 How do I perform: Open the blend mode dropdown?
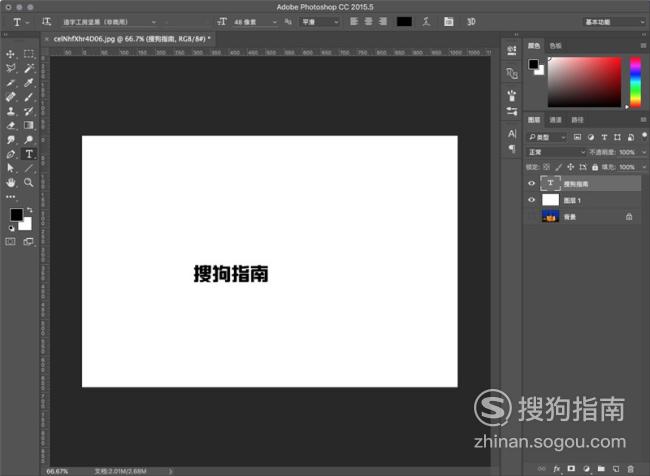click(556, 152)
